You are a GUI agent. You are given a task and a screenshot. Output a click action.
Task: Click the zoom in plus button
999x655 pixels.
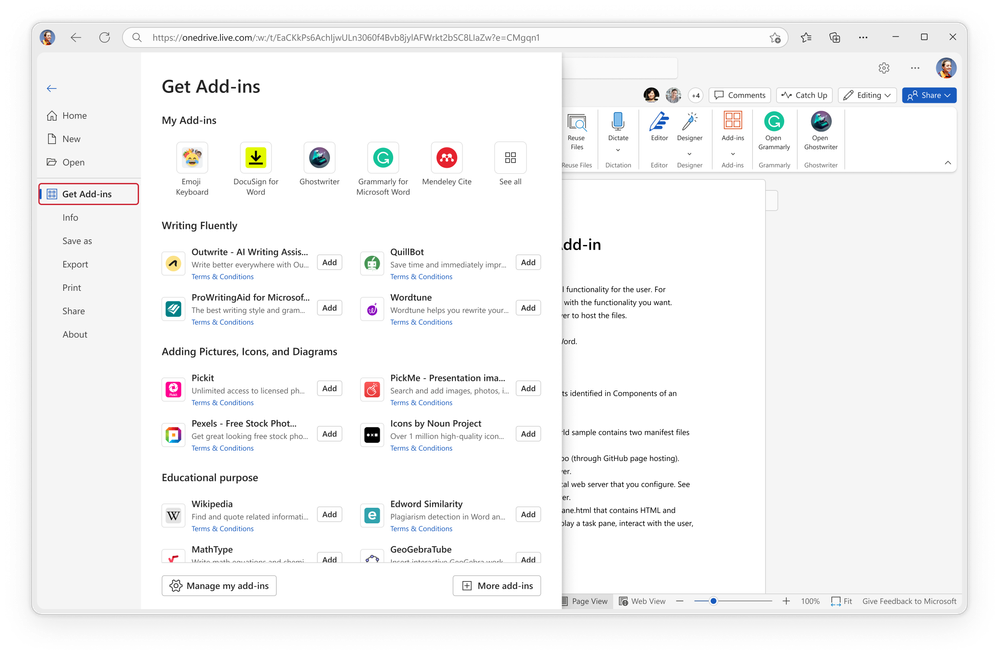click(786, 601)
